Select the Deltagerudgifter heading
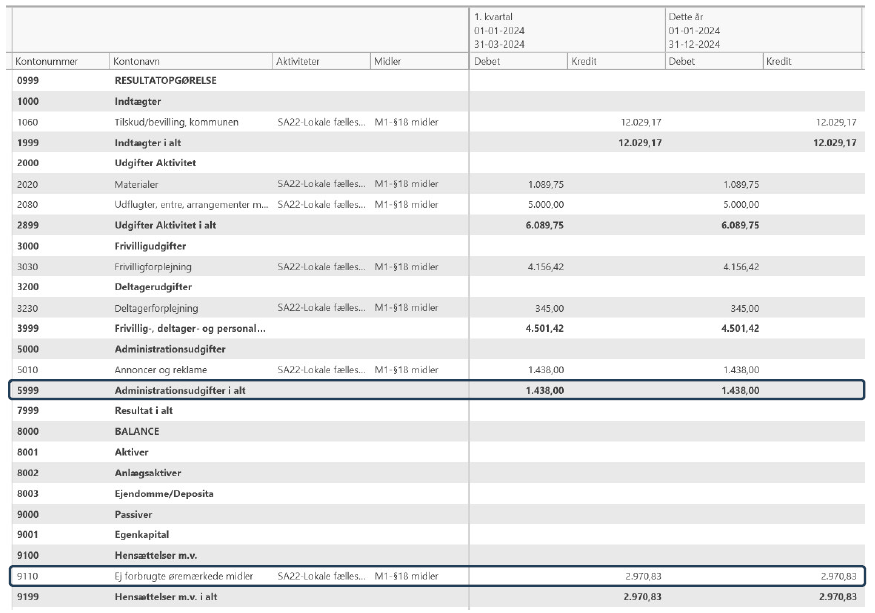The width and height of the screenshot is (875, 613). click(x=153, y=287)
